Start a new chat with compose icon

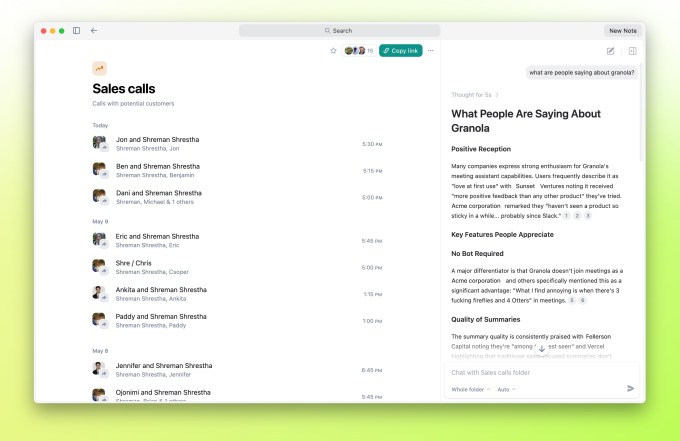pos(610,51)
